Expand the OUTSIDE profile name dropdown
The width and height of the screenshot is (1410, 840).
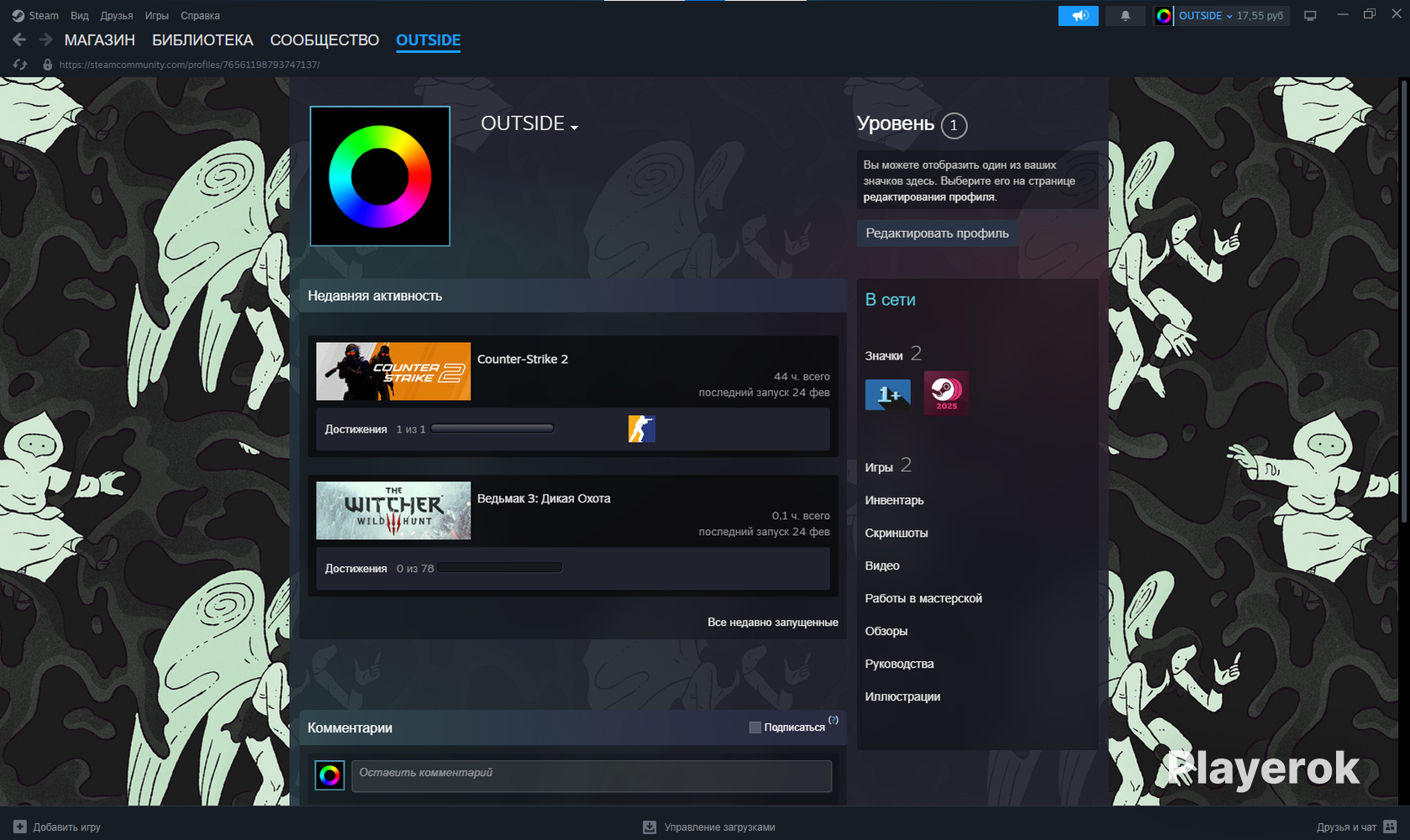pos(575,128)
